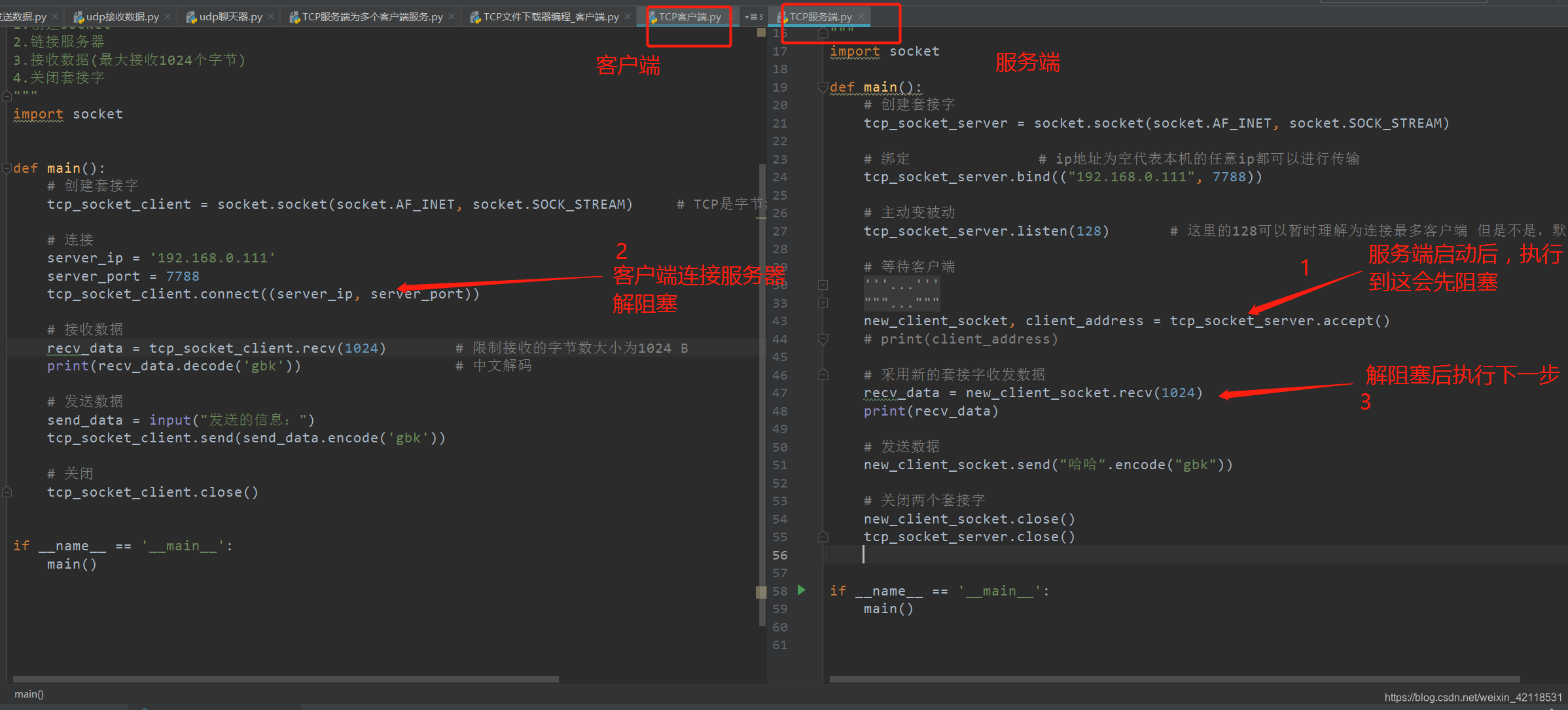Click tcp_socket_server = socket.socket line
This screenshot has height=710, width=1568.
[x=1156, y=123]
